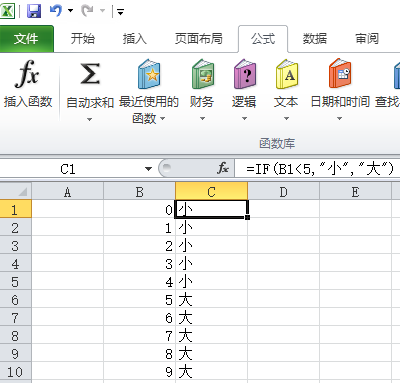This screenshot has width=400, height=383.
Task: Open the Redo history dropdown arrow
Action: pos(102,11)
